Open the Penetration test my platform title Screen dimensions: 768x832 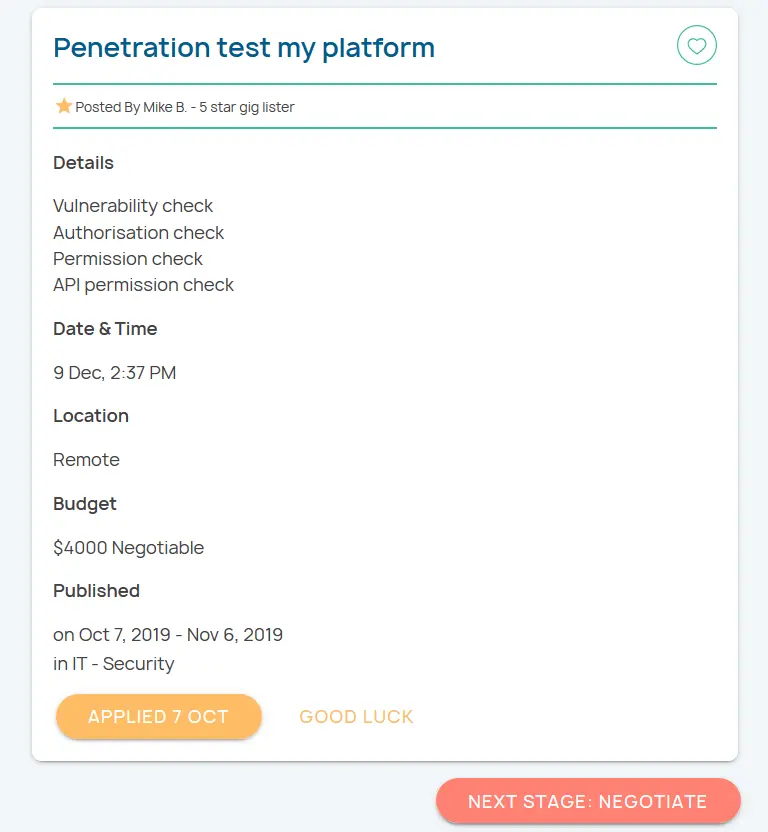(244, 47)
